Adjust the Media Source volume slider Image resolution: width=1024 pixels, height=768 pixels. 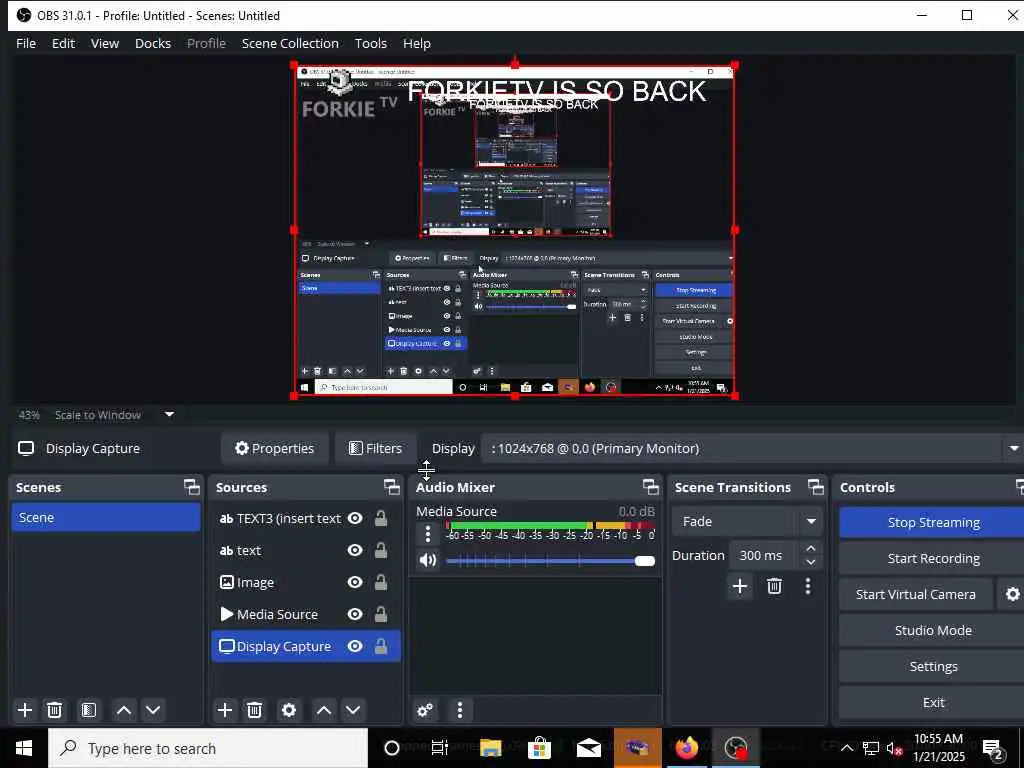[551, 561]
